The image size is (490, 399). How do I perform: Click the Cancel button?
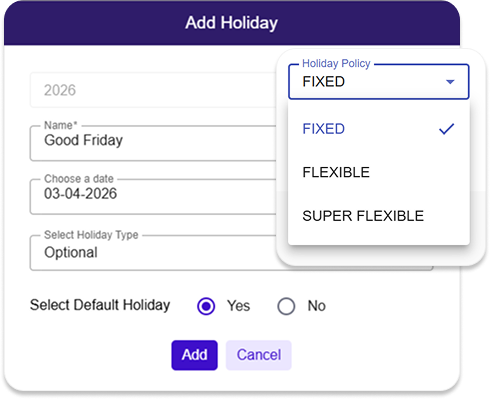point(259,355)
